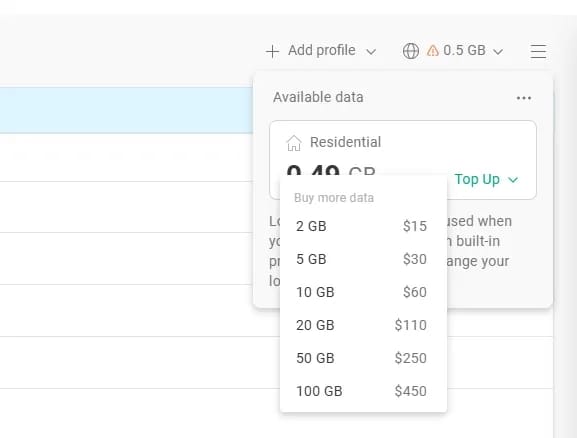Click the plus icon beside Add profile
This screenshot has height=438, width=577.
(x=272, y=51)
